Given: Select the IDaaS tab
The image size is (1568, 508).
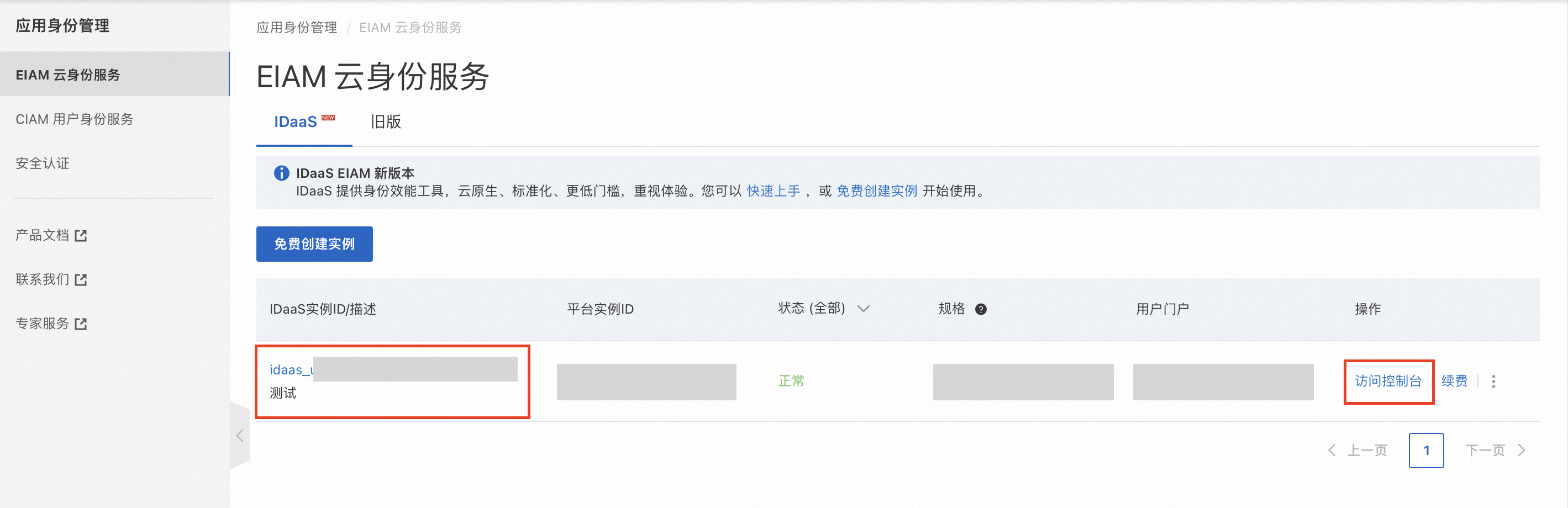Looking at the screenshot, I should 304,121.
